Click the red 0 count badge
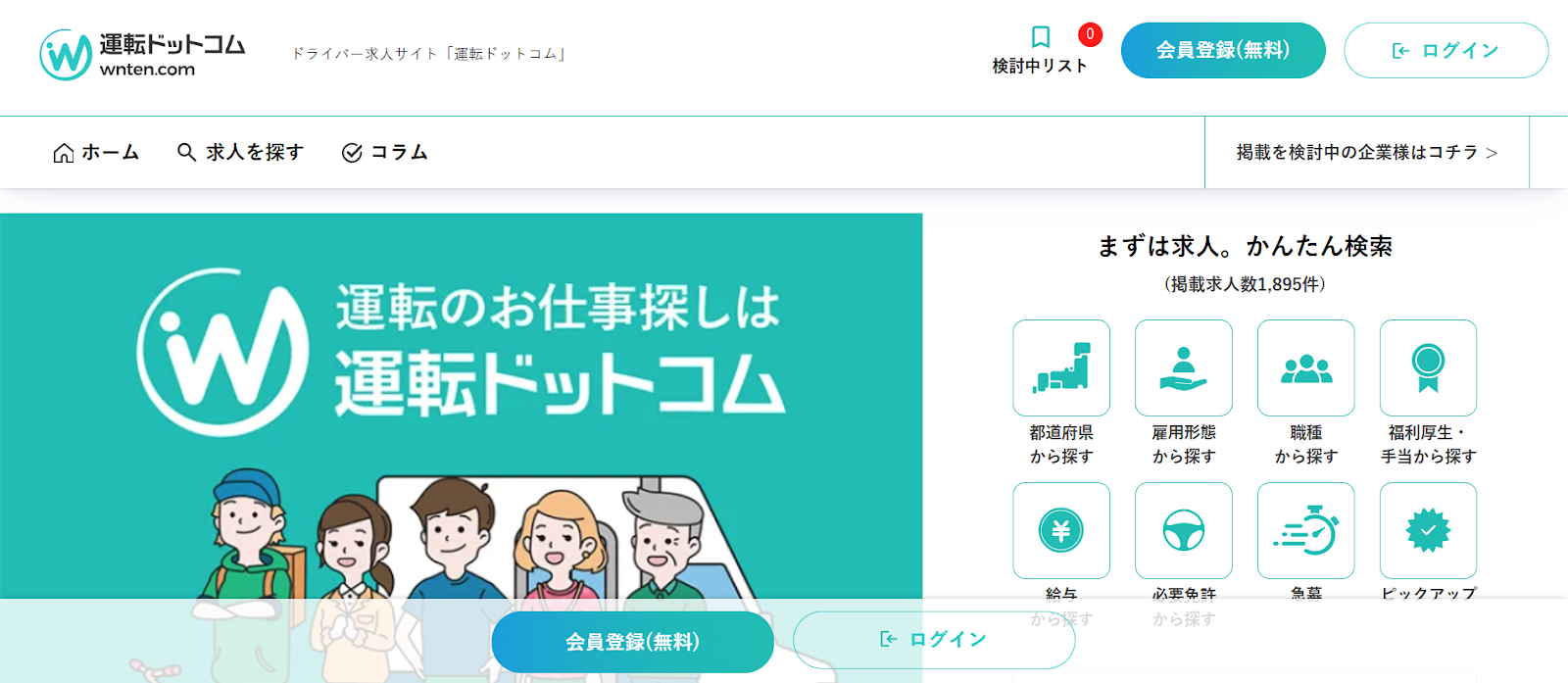 1090,34
